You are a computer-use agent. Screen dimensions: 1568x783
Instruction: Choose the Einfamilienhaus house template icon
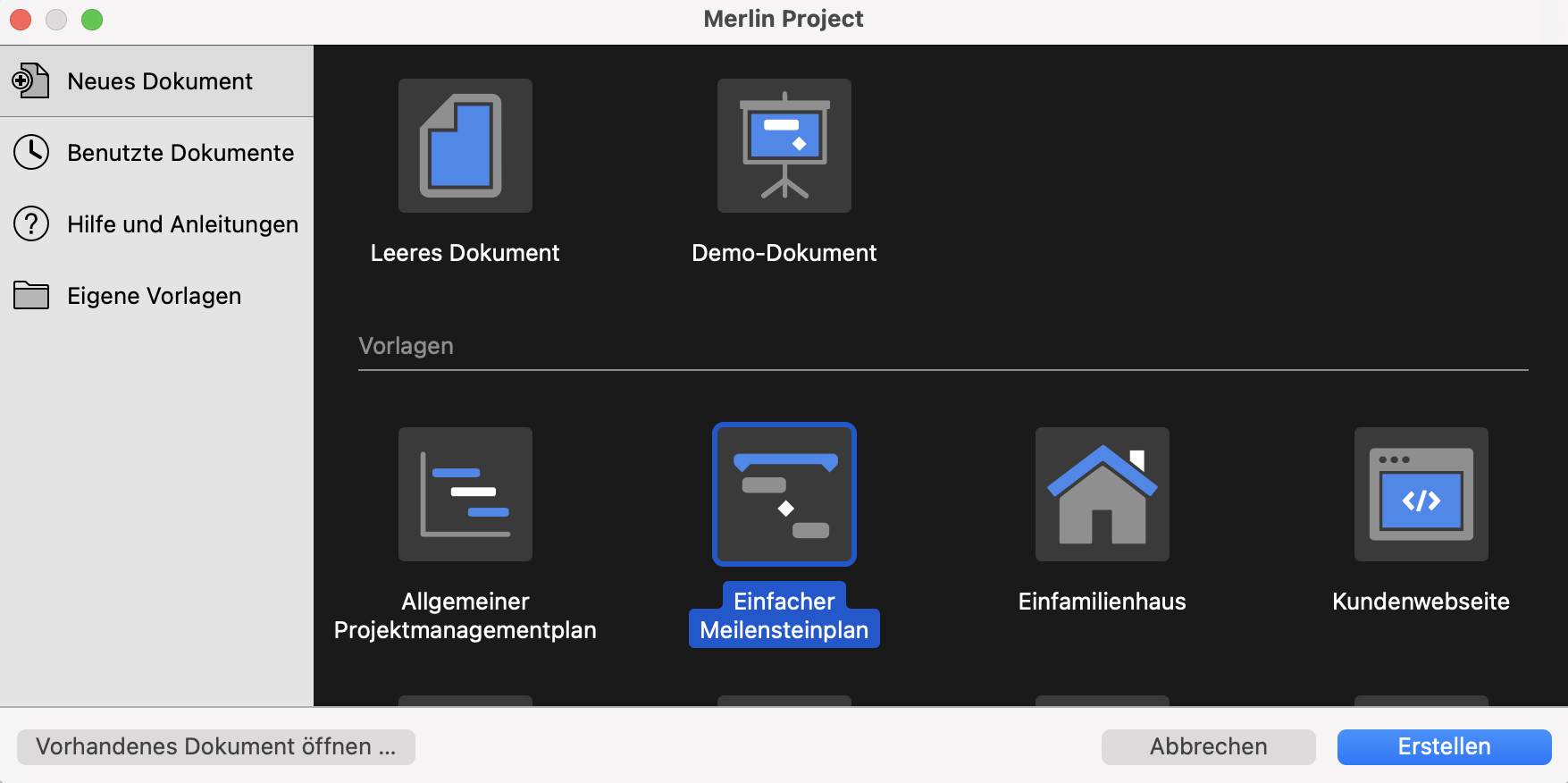point(1102,494)
